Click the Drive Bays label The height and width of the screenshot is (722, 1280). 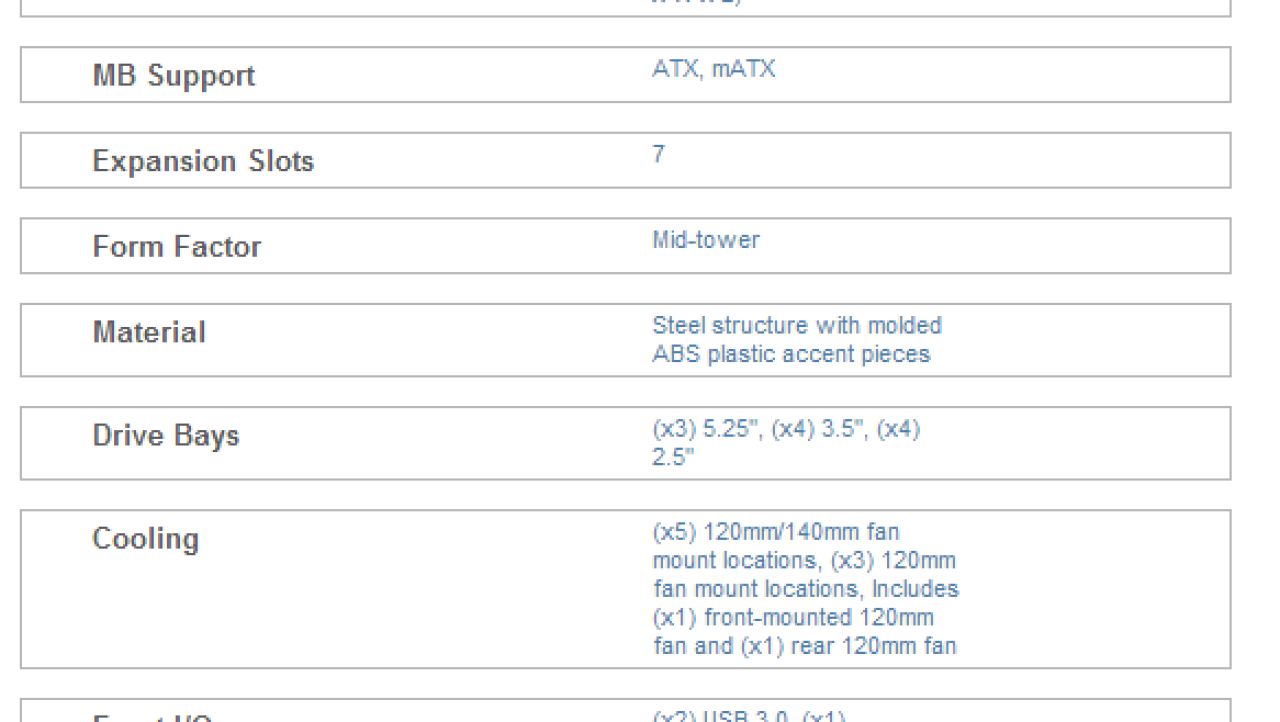[166, 435]
